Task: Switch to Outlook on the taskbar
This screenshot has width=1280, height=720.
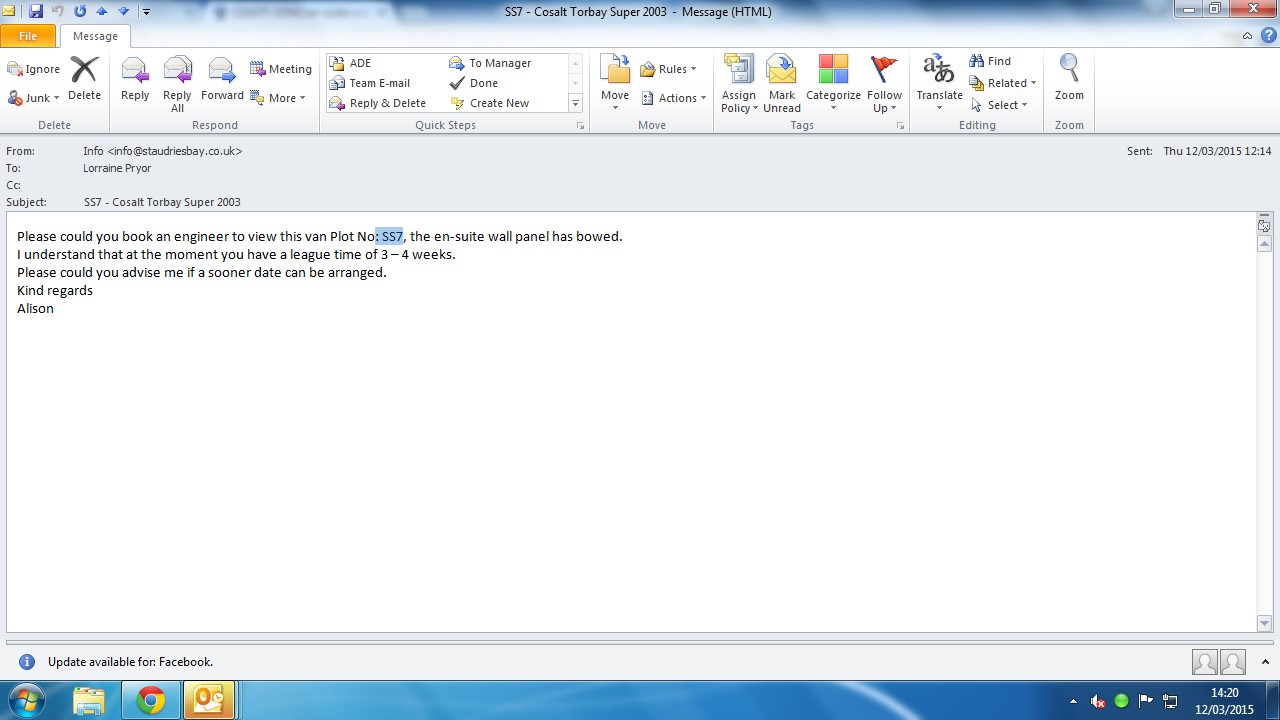Action: tap(209, 700)
